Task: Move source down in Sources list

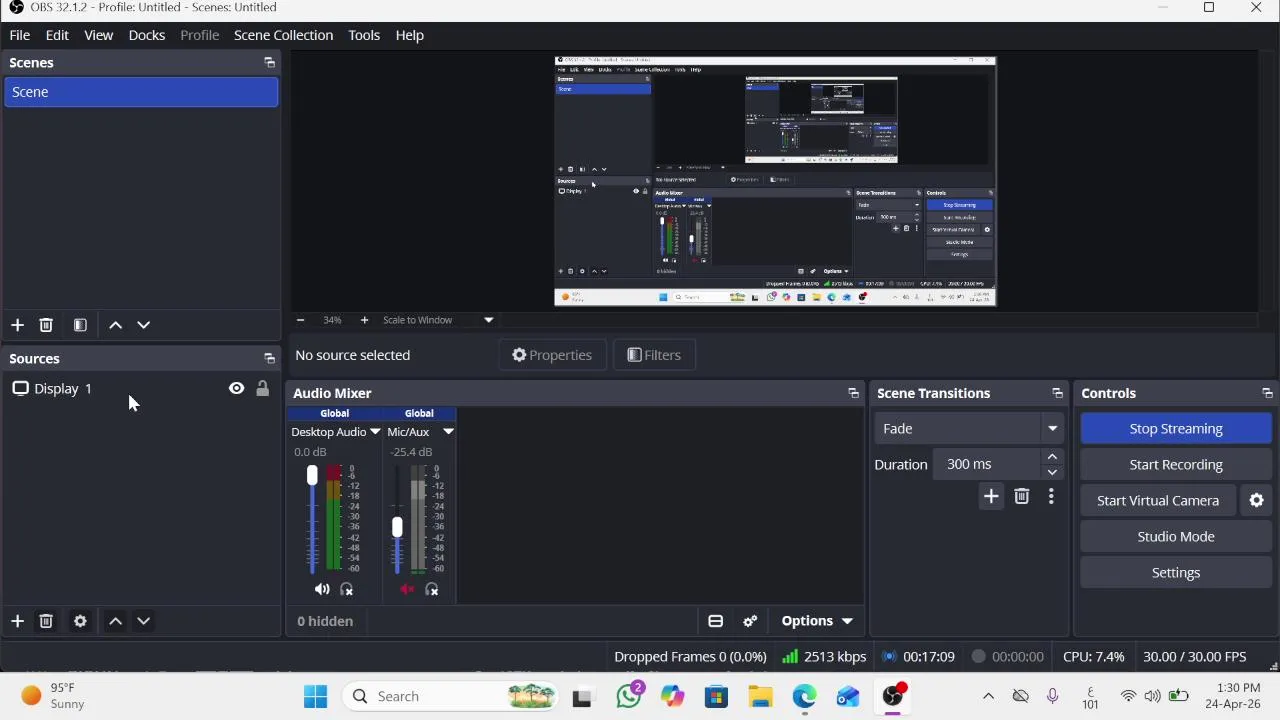Action: pyautogui.click(x=144, y=621)
